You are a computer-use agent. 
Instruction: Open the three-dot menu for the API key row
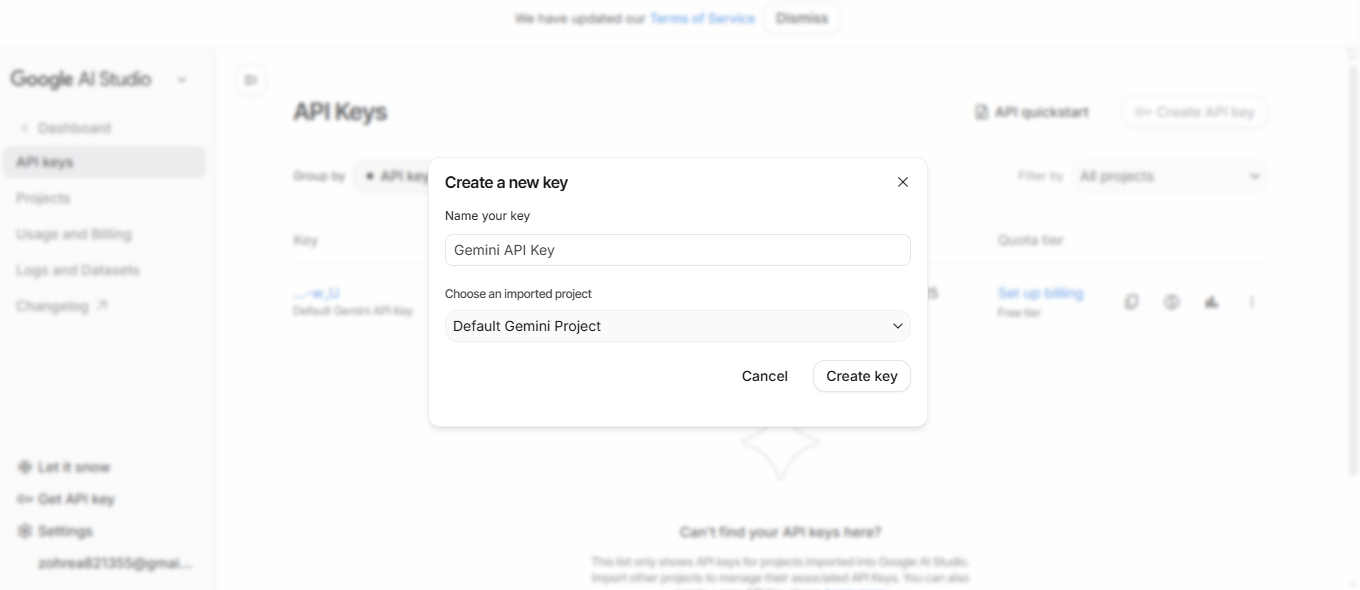pyautogui.click(x=1252, y=302)
